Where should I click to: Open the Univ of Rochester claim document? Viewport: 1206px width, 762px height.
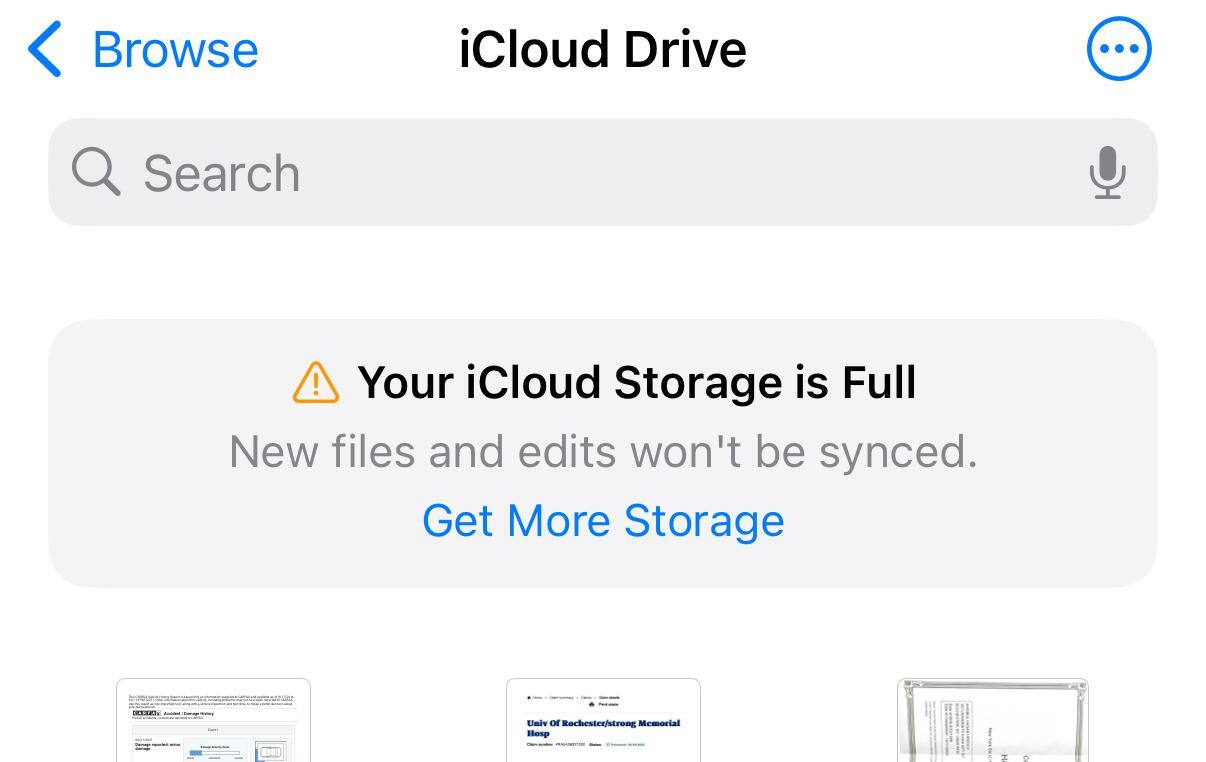pos(603,721)
